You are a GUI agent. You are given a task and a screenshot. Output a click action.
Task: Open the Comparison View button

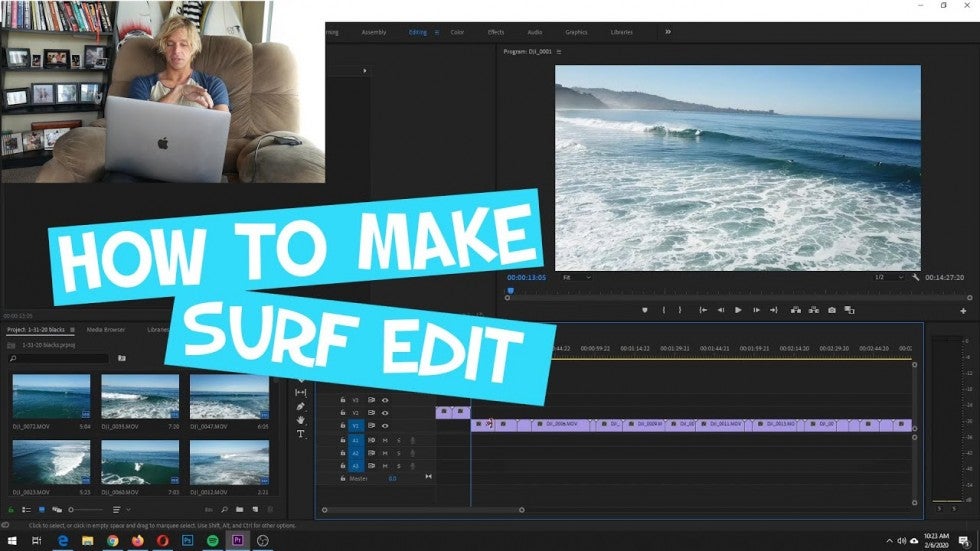click(x=849, y=310)
